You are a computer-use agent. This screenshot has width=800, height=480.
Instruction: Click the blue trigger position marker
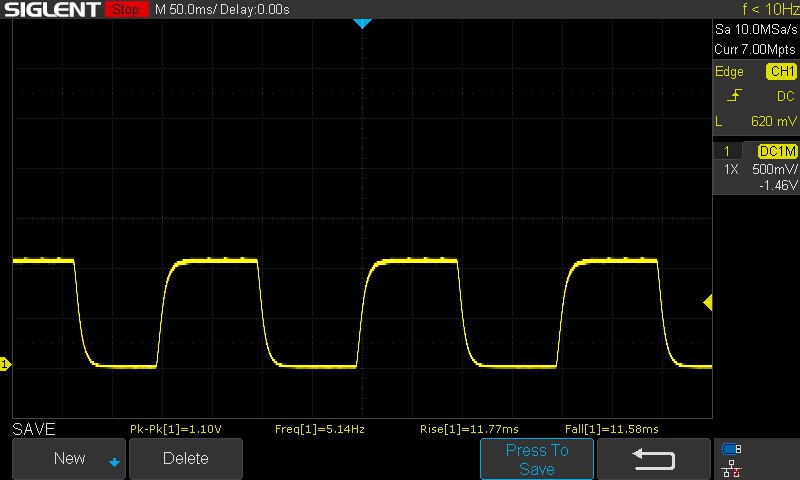[x=362, y=23]
